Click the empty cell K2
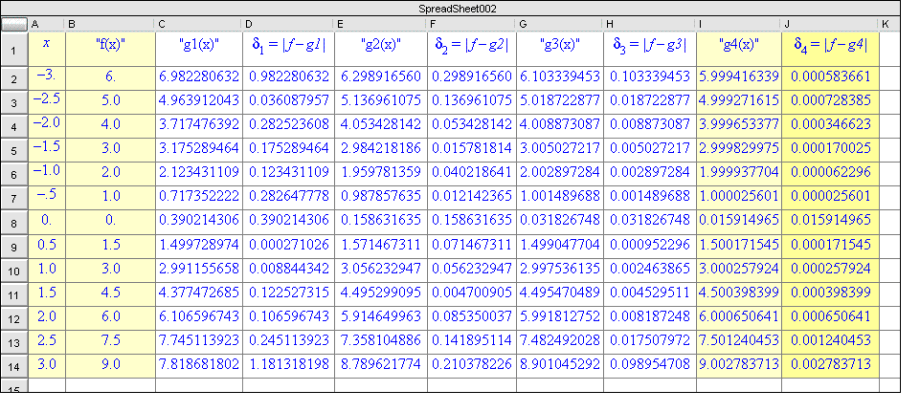 887,77
